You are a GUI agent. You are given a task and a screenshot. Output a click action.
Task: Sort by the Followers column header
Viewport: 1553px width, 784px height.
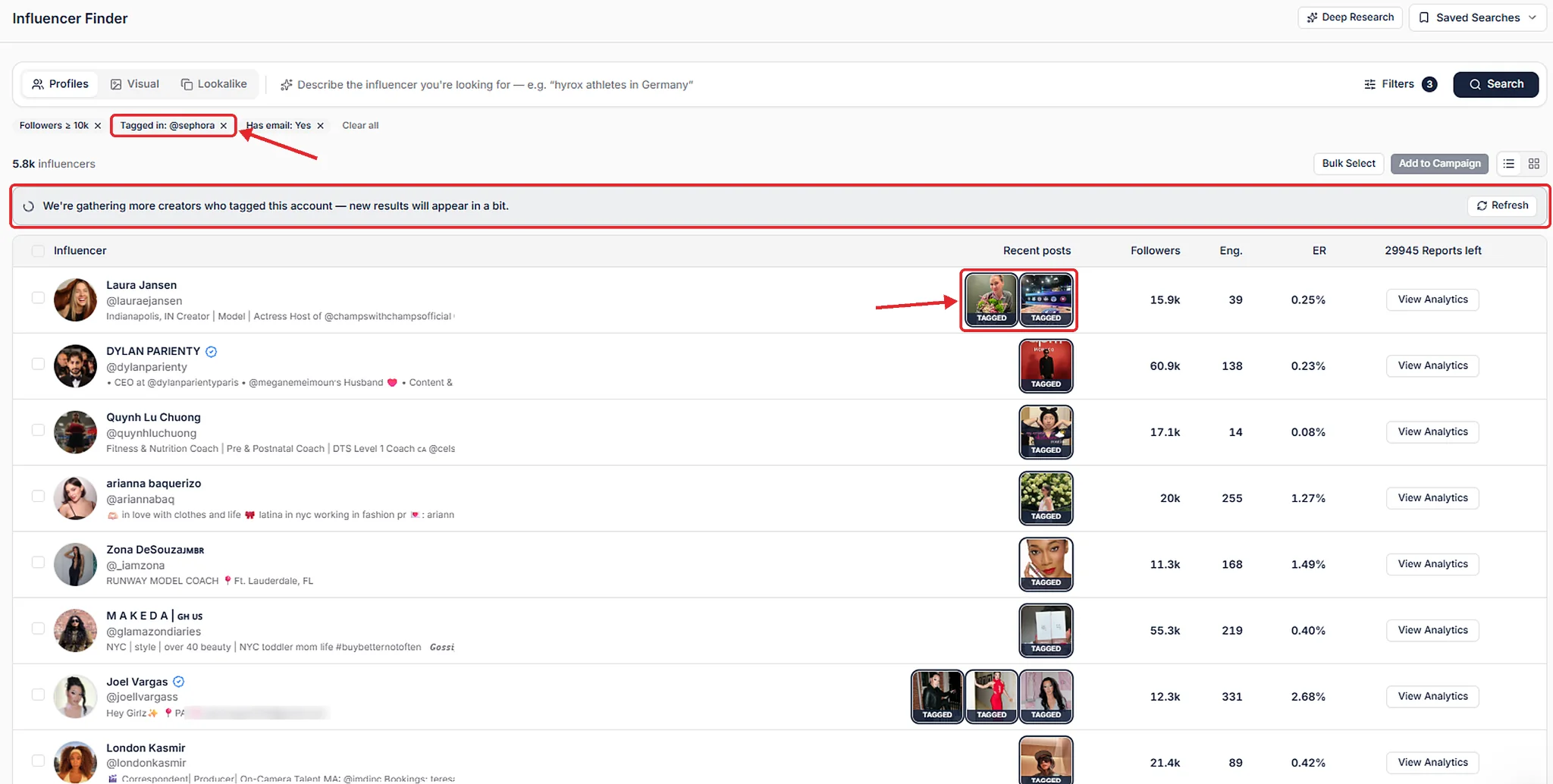coord(1155,251)
